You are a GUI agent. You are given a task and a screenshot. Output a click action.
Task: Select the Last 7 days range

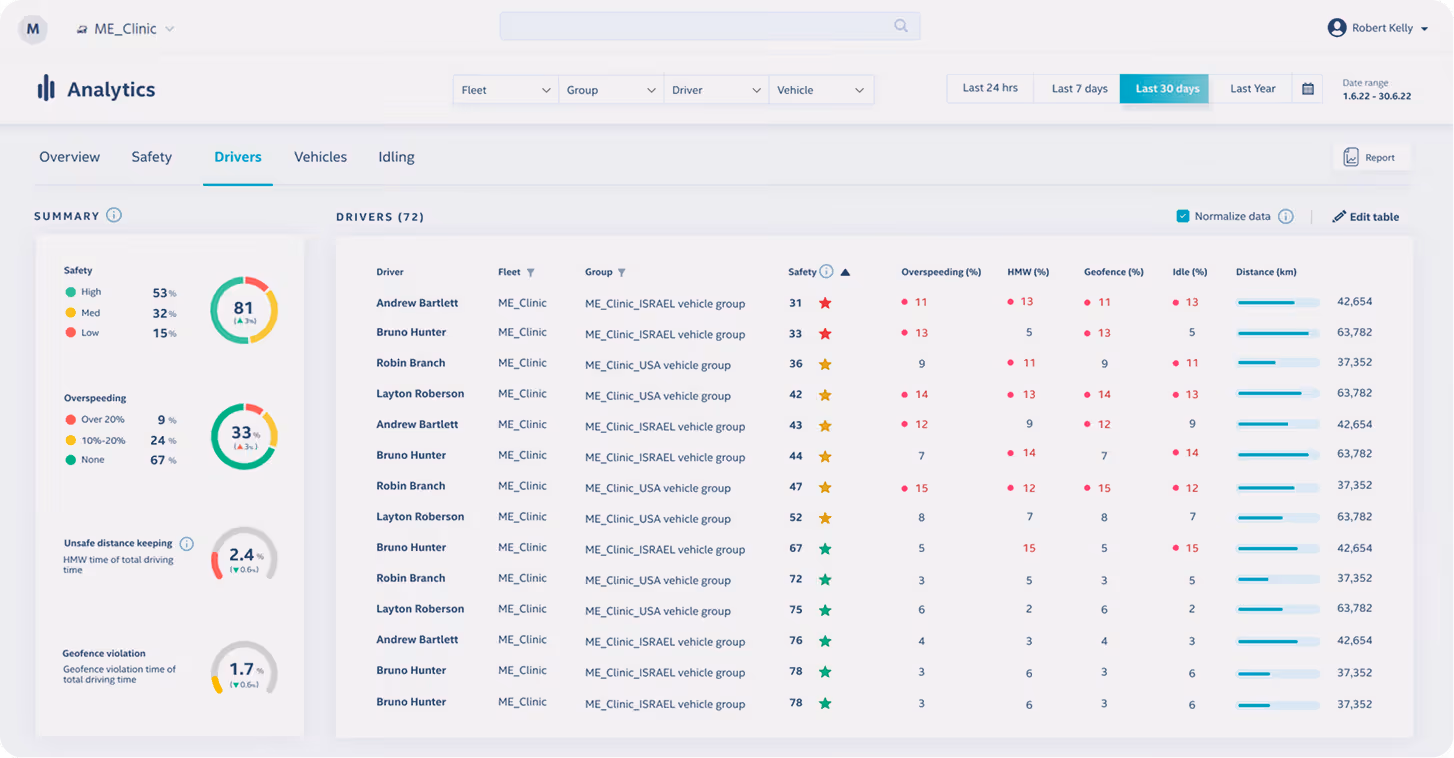(x=1079, y=89)
